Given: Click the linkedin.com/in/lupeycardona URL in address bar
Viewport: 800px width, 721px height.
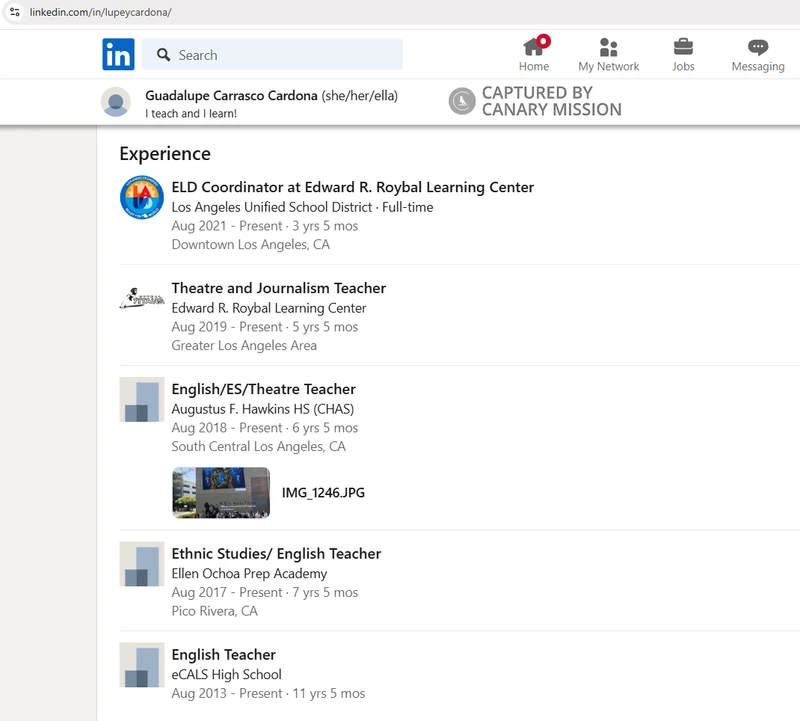Looking at the screenshot, I should (101, 12).
